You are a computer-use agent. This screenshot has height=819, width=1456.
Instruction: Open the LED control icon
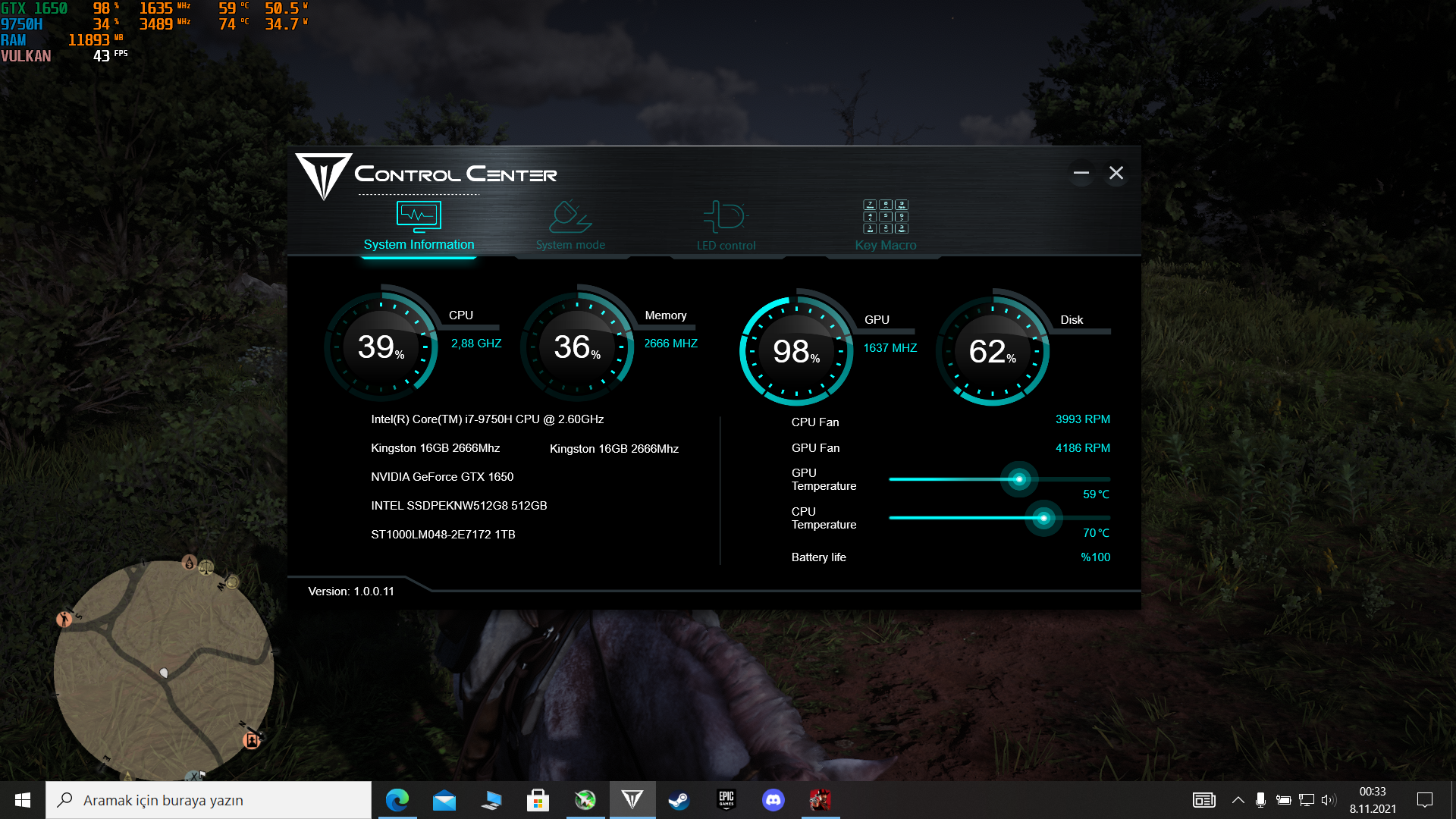726,217
